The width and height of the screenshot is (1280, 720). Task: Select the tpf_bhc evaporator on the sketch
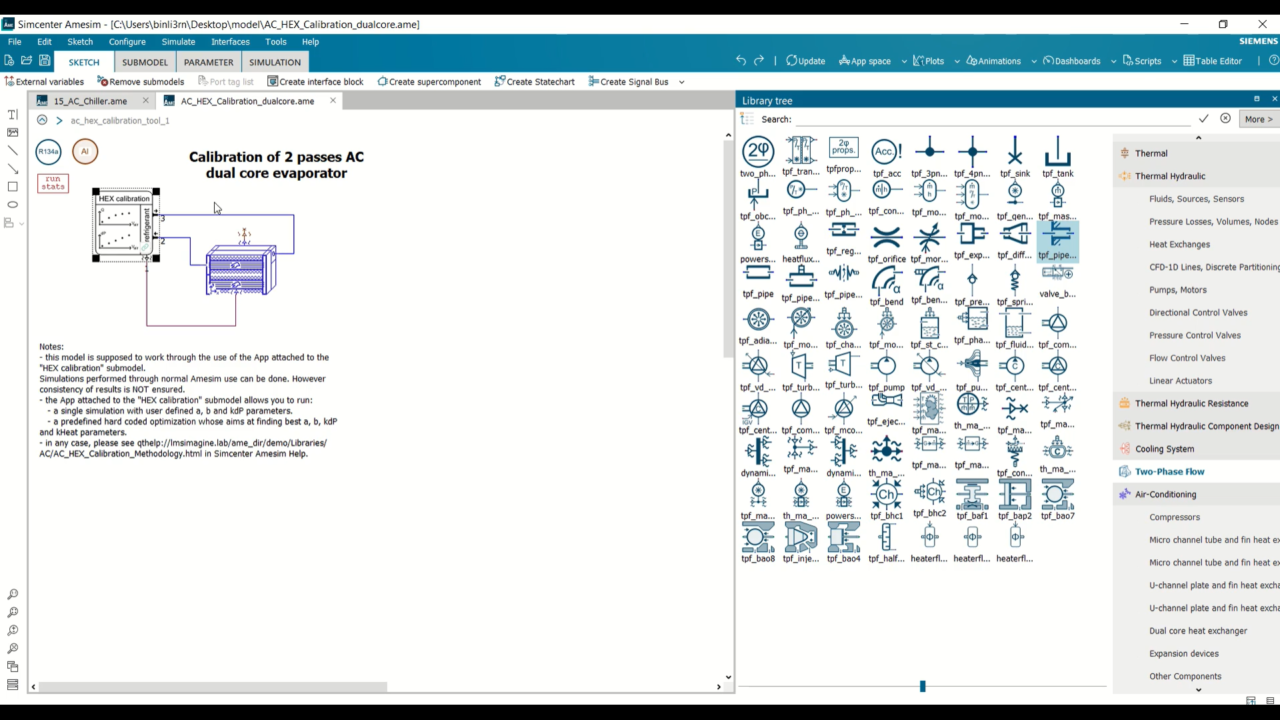241,270
